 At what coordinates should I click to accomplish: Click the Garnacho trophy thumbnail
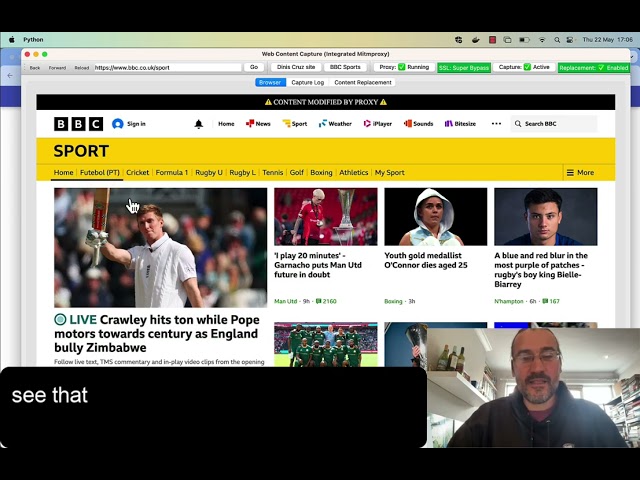coord(326,217)
